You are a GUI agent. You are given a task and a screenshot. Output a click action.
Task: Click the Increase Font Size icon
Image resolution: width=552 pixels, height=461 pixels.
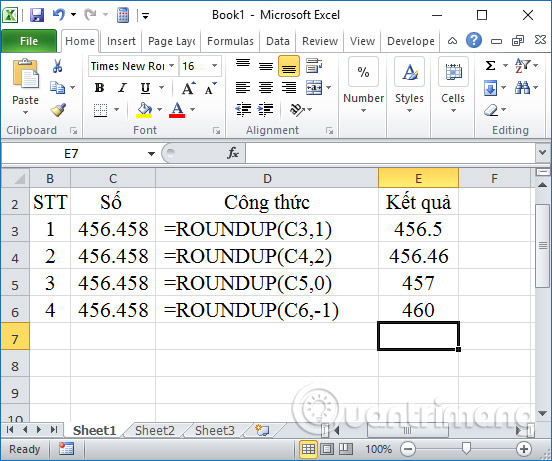tap(188, 88)
